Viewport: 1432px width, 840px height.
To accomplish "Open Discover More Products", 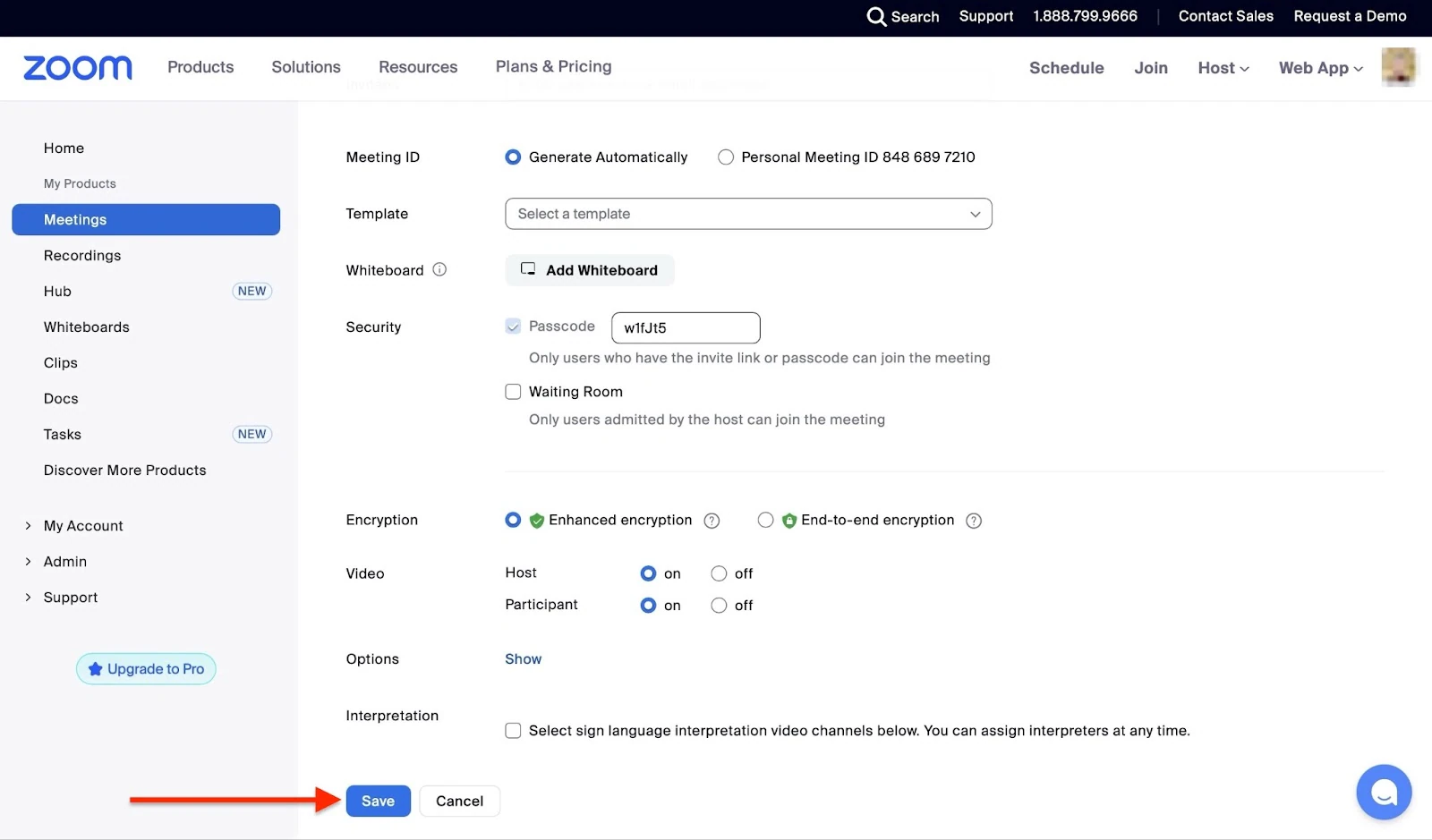I will point(125,471).
